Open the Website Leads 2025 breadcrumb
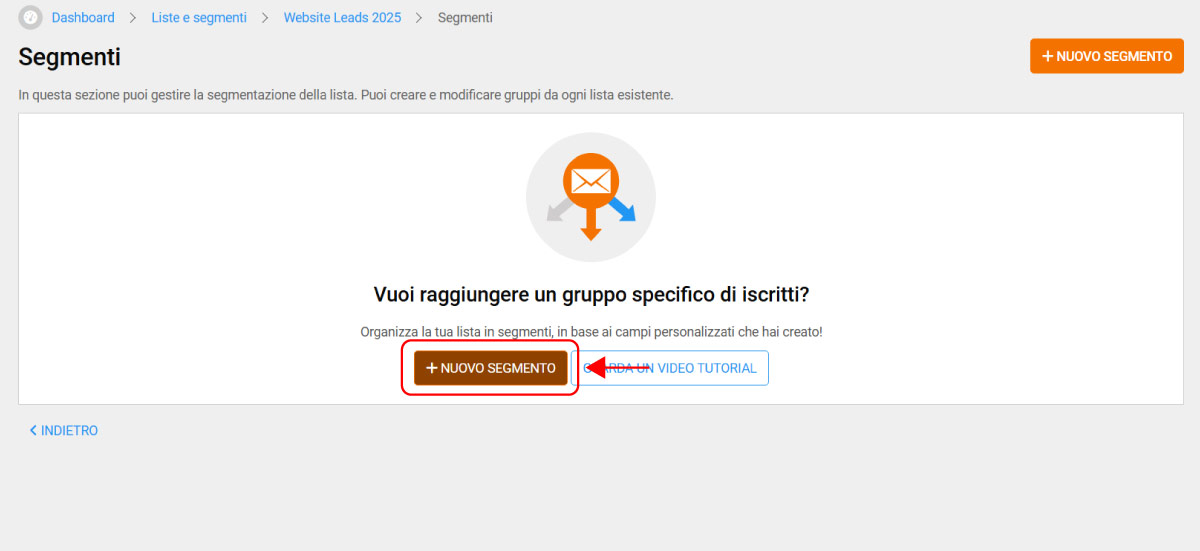The height and width of the screenshot is (551, 1200). 341,18
